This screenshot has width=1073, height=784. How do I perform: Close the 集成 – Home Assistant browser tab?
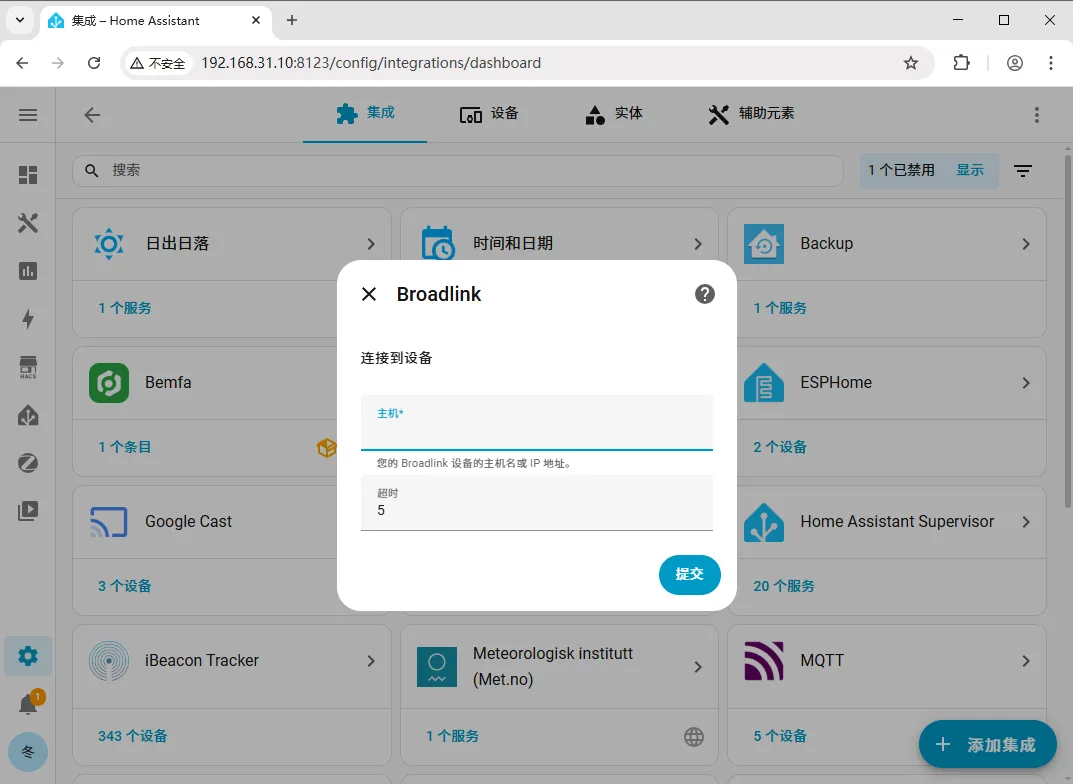pos(256,21)
